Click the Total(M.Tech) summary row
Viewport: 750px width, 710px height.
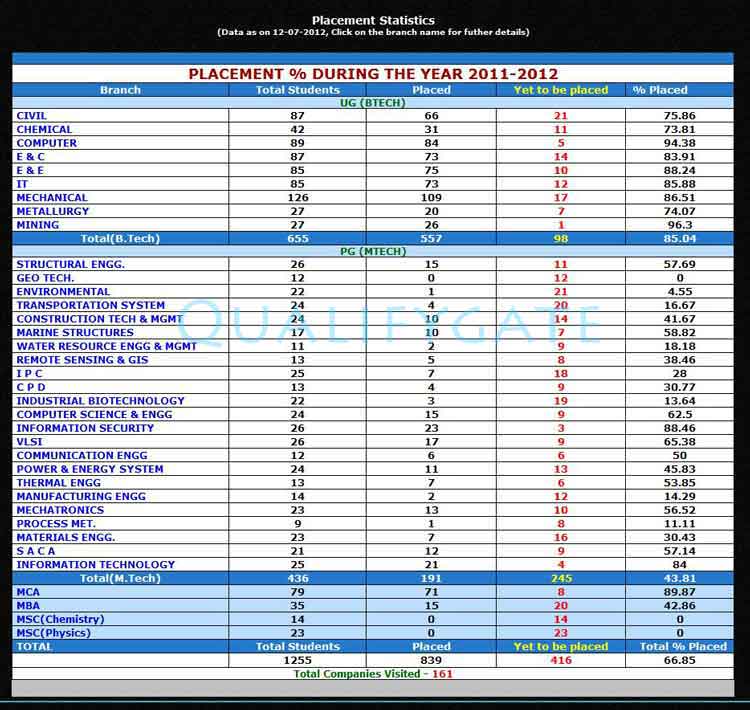120,579
